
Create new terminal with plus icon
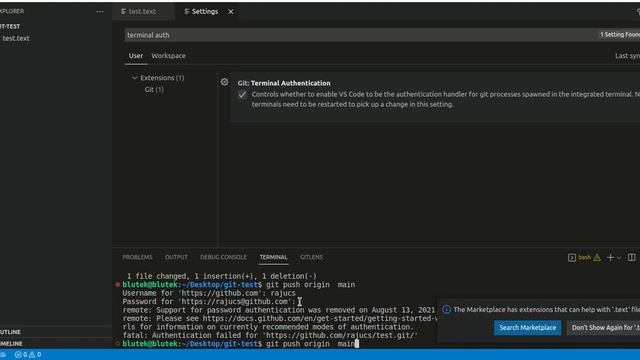(x=610, y=258)
